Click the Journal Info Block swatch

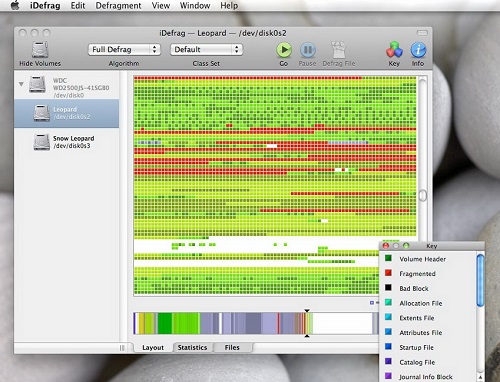coord(388,376)
